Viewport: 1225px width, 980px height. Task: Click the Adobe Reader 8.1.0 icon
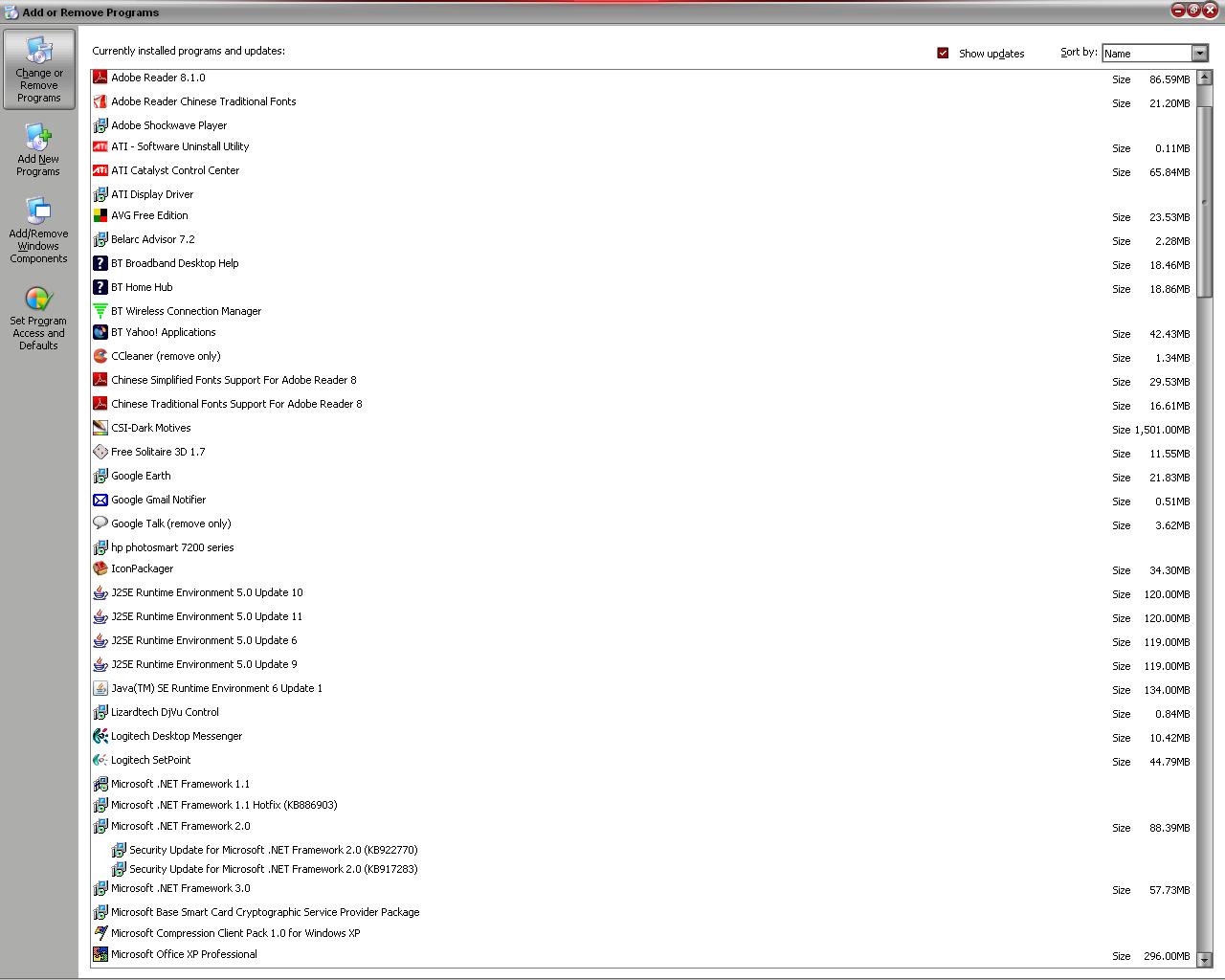click(x=100, y=78)
